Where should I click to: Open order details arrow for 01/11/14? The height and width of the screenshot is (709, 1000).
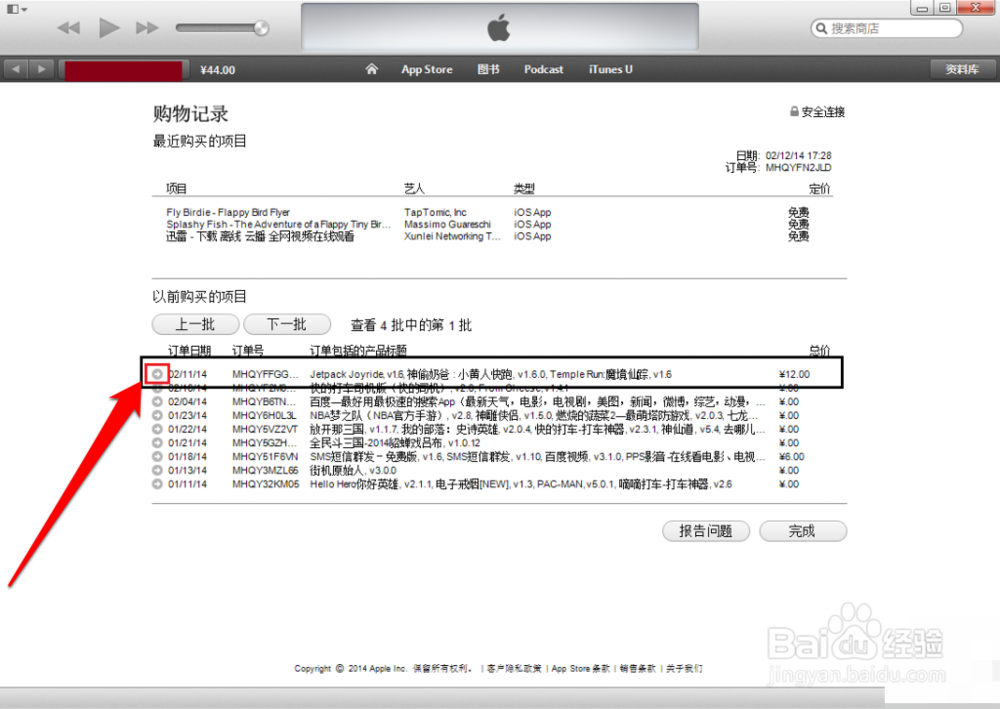(x=157, y=484)
